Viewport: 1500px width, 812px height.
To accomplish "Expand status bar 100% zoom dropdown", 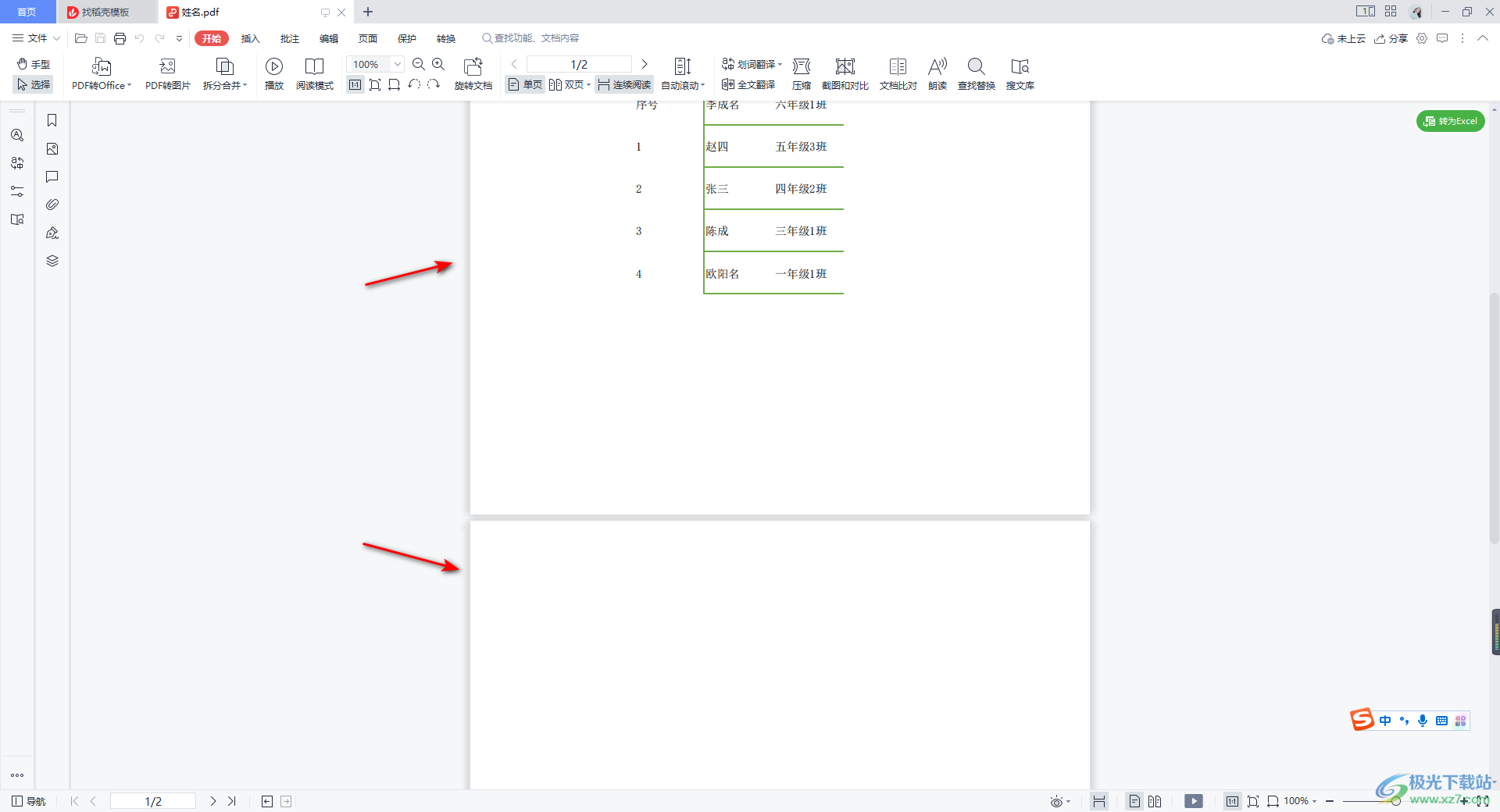I will pyautogui.click(x=1314, y=801).
